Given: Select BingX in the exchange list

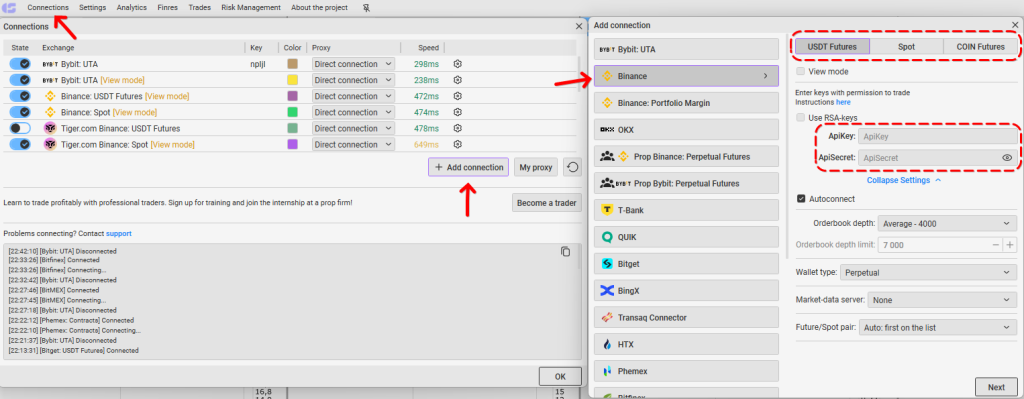Looking at the screenshot, I should tap(686, 291).
